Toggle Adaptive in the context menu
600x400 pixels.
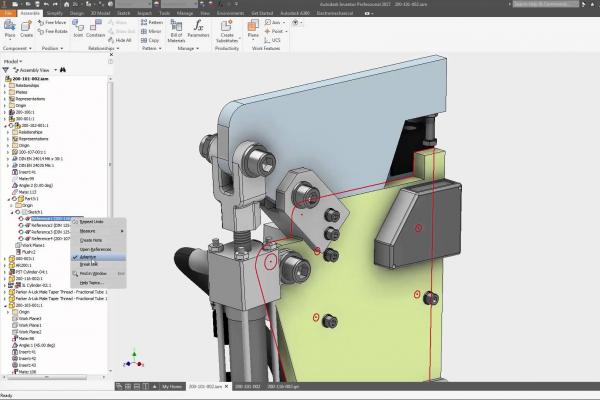click(89, 257)
